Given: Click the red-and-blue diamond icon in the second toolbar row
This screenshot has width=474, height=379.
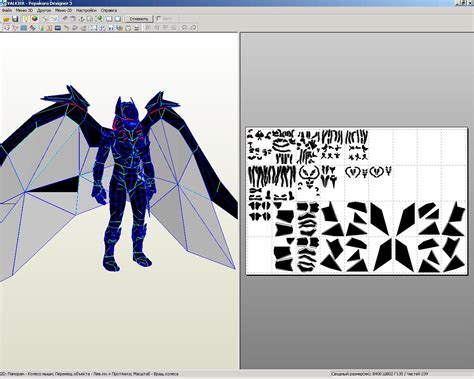Looking at the screenshot, I should coord(32,28).
